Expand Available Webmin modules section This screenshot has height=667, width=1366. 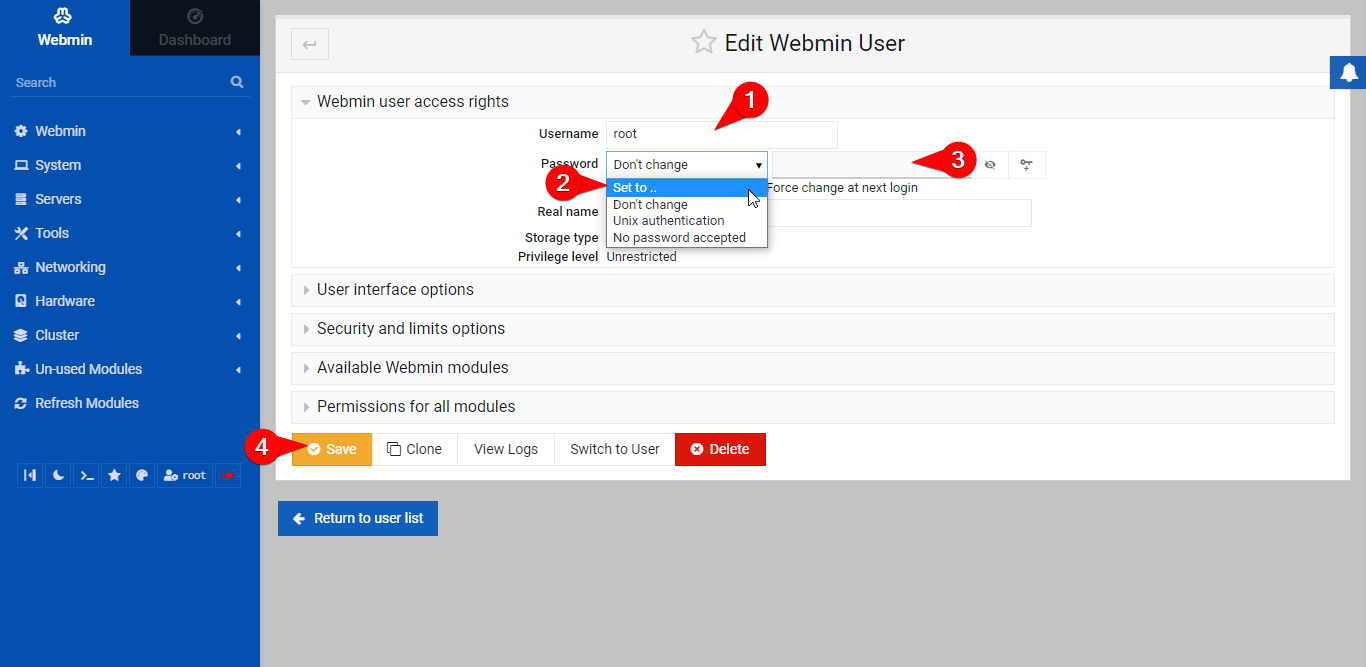tap(813, 368)
